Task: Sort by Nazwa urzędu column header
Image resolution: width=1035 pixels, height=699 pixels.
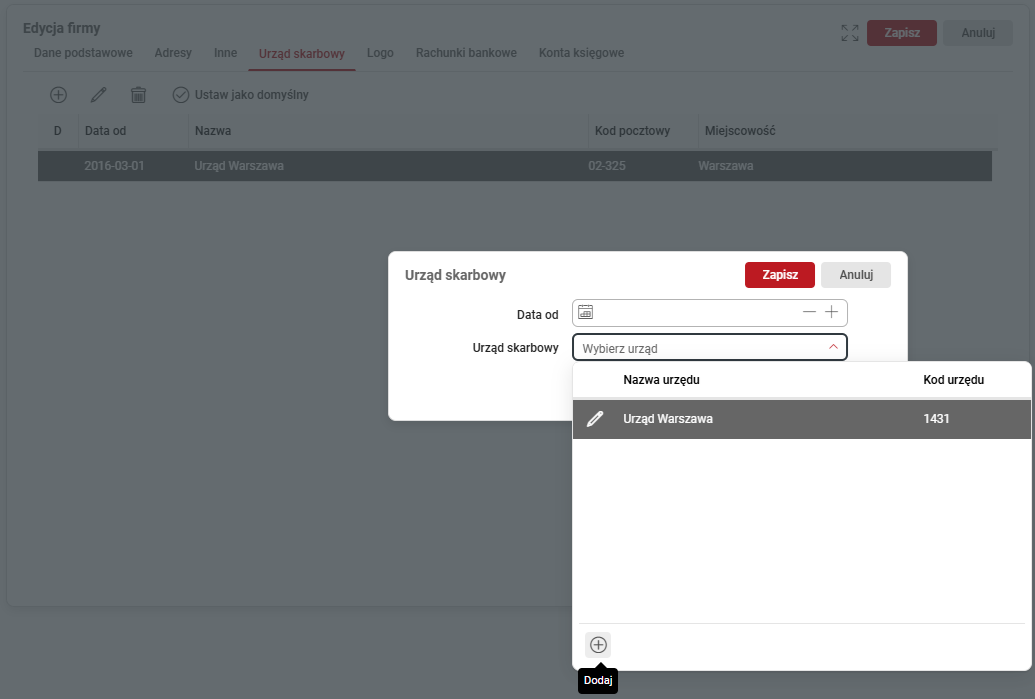Action: pyautogui.click(x=661, y=380)
